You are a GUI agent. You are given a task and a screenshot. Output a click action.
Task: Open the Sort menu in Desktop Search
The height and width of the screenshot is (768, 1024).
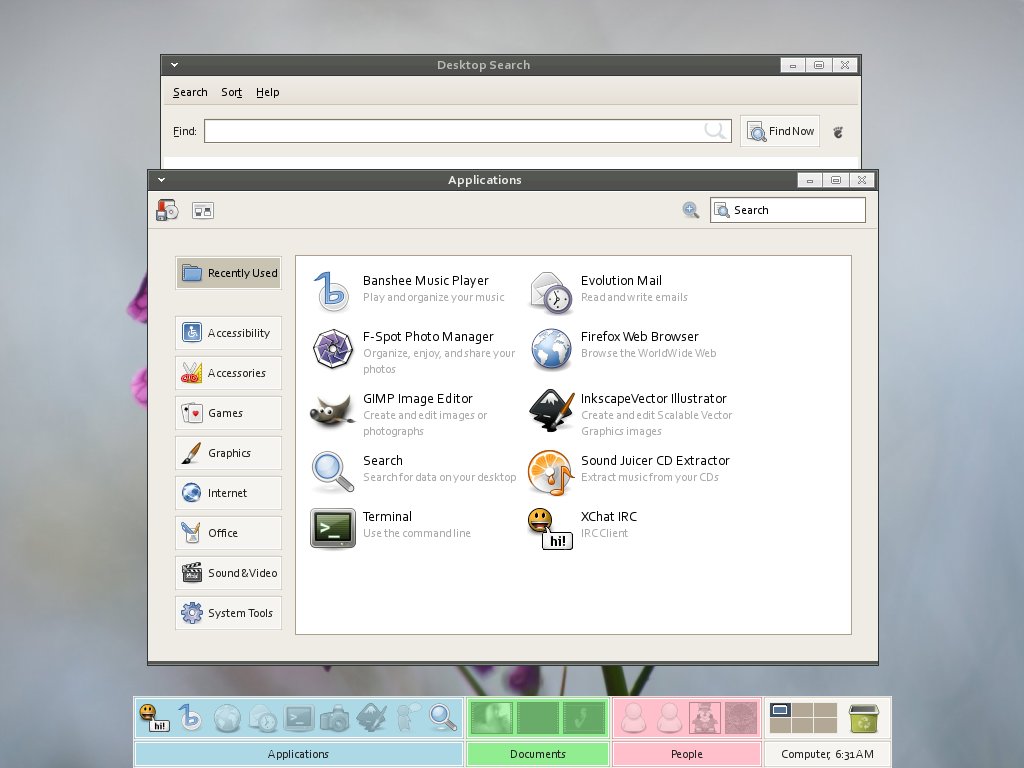point(232,92)
